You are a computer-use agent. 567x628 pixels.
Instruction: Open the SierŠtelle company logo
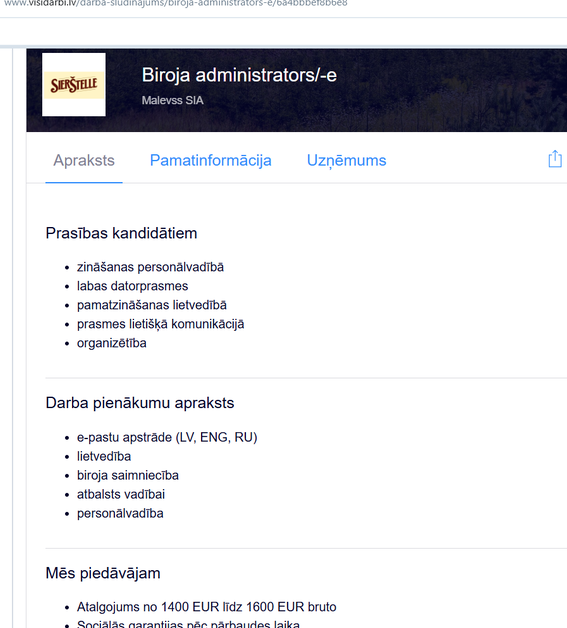[74, 85]
